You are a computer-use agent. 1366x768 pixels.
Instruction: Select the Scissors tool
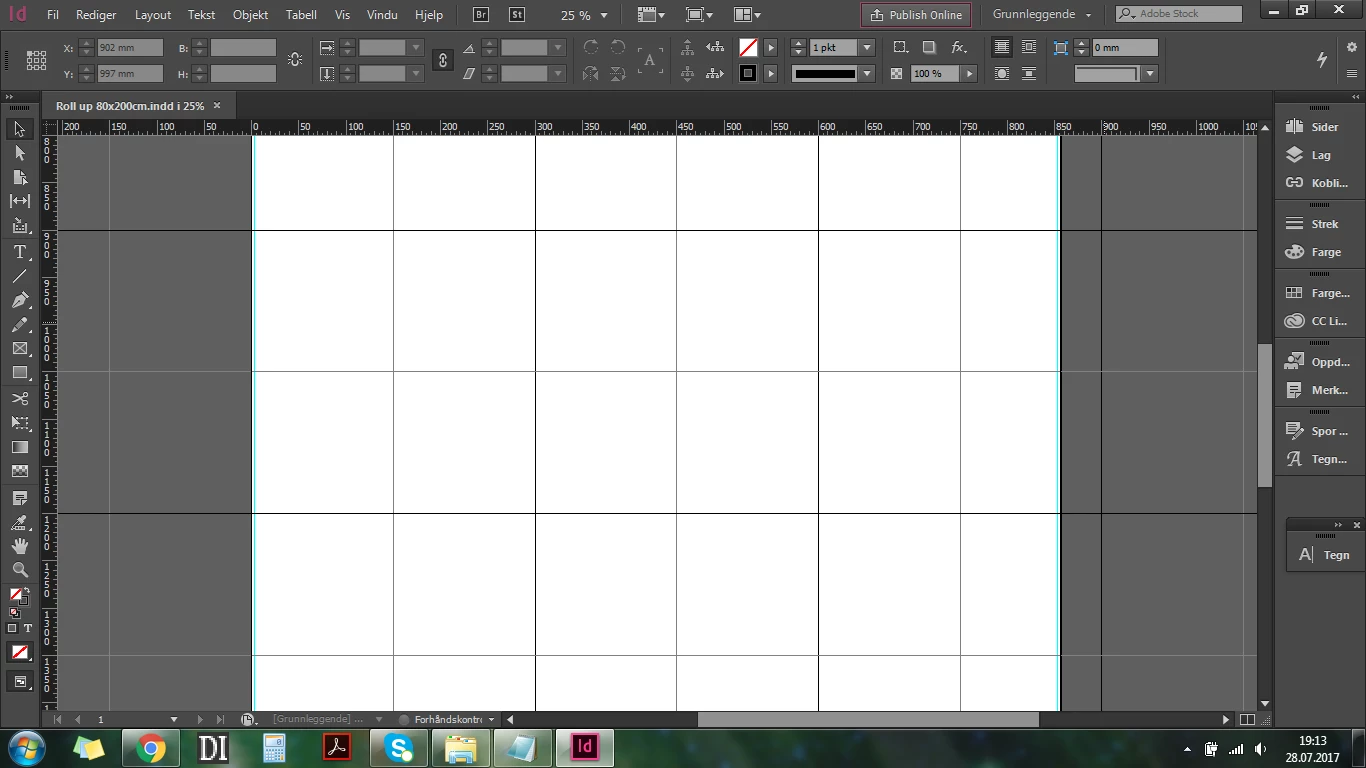(19, 399)
